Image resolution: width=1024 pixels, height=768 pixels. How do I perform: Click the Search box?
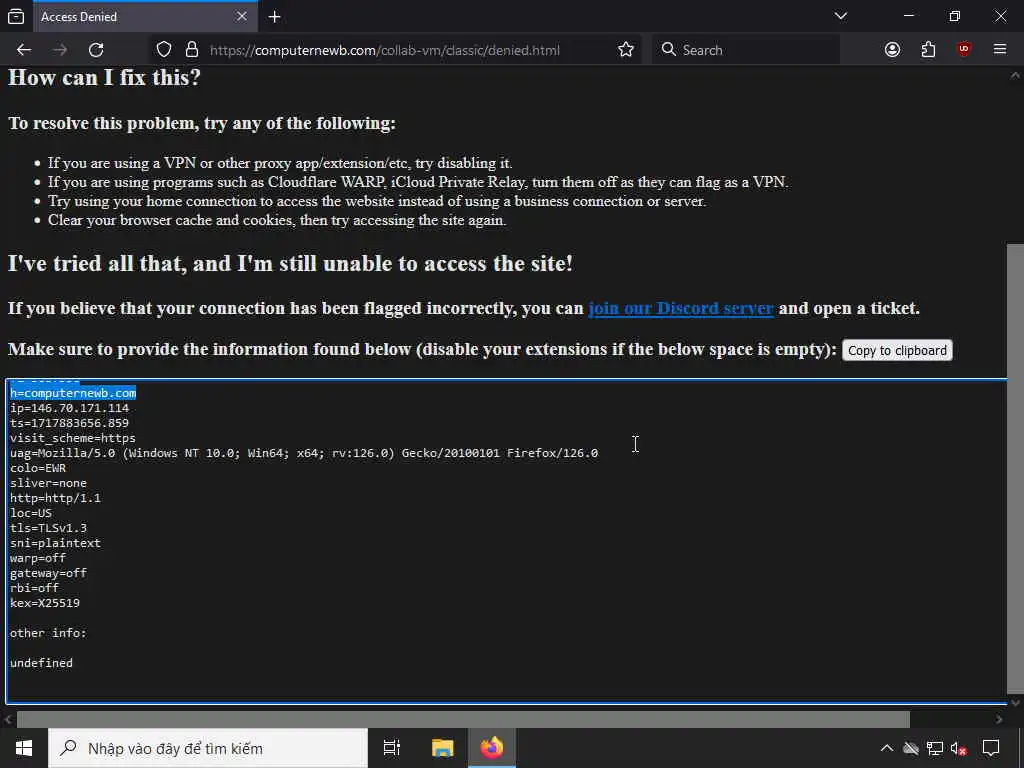coord(746,50)
